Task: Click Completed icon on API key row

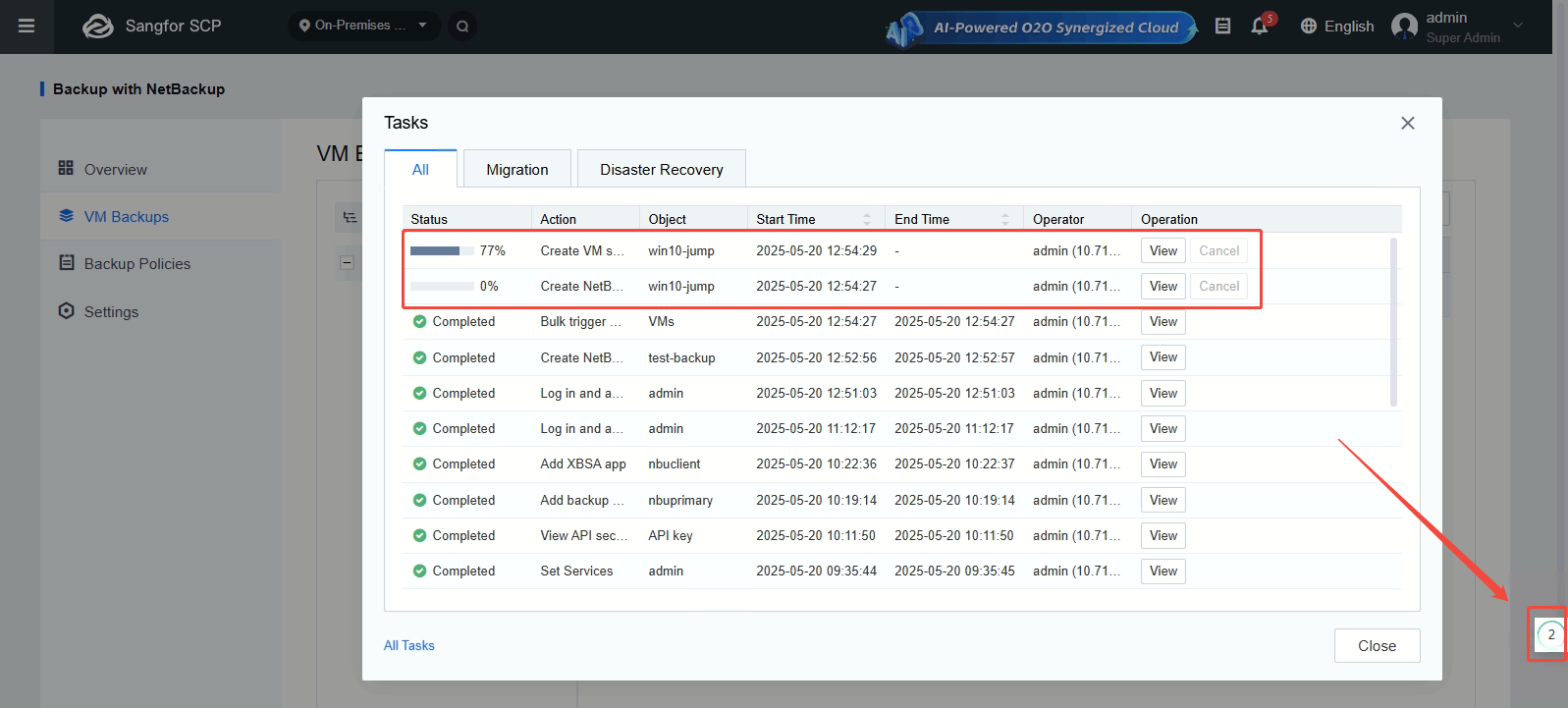Action: (x=419, y=535)
